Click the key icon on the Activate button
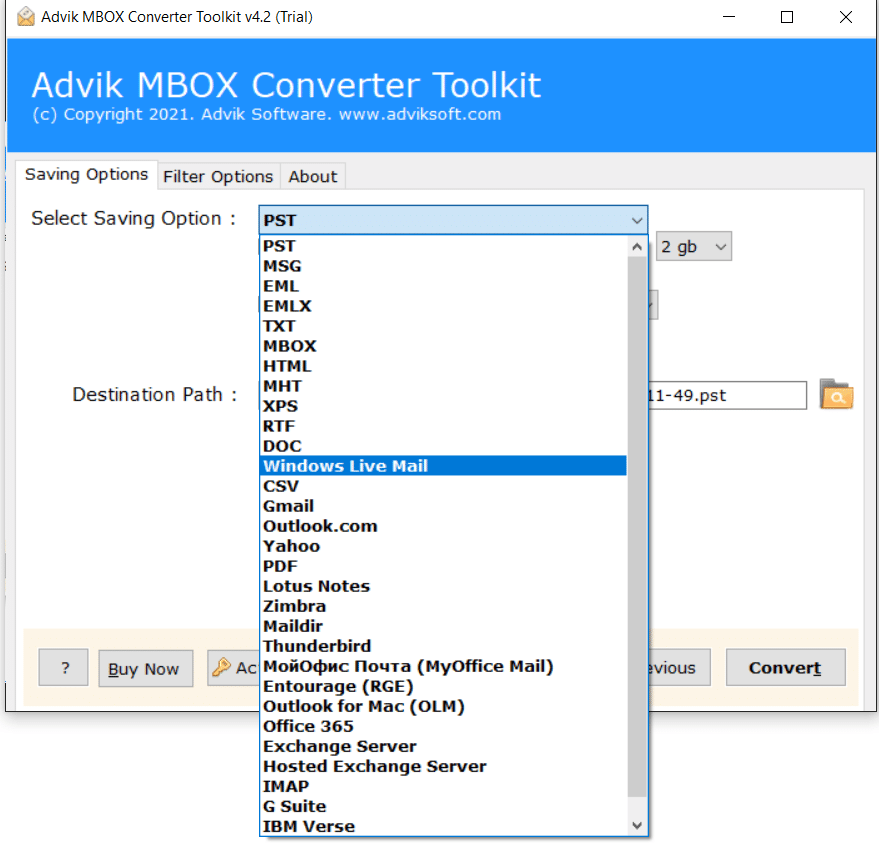The image size is (879, 843). 221,667
